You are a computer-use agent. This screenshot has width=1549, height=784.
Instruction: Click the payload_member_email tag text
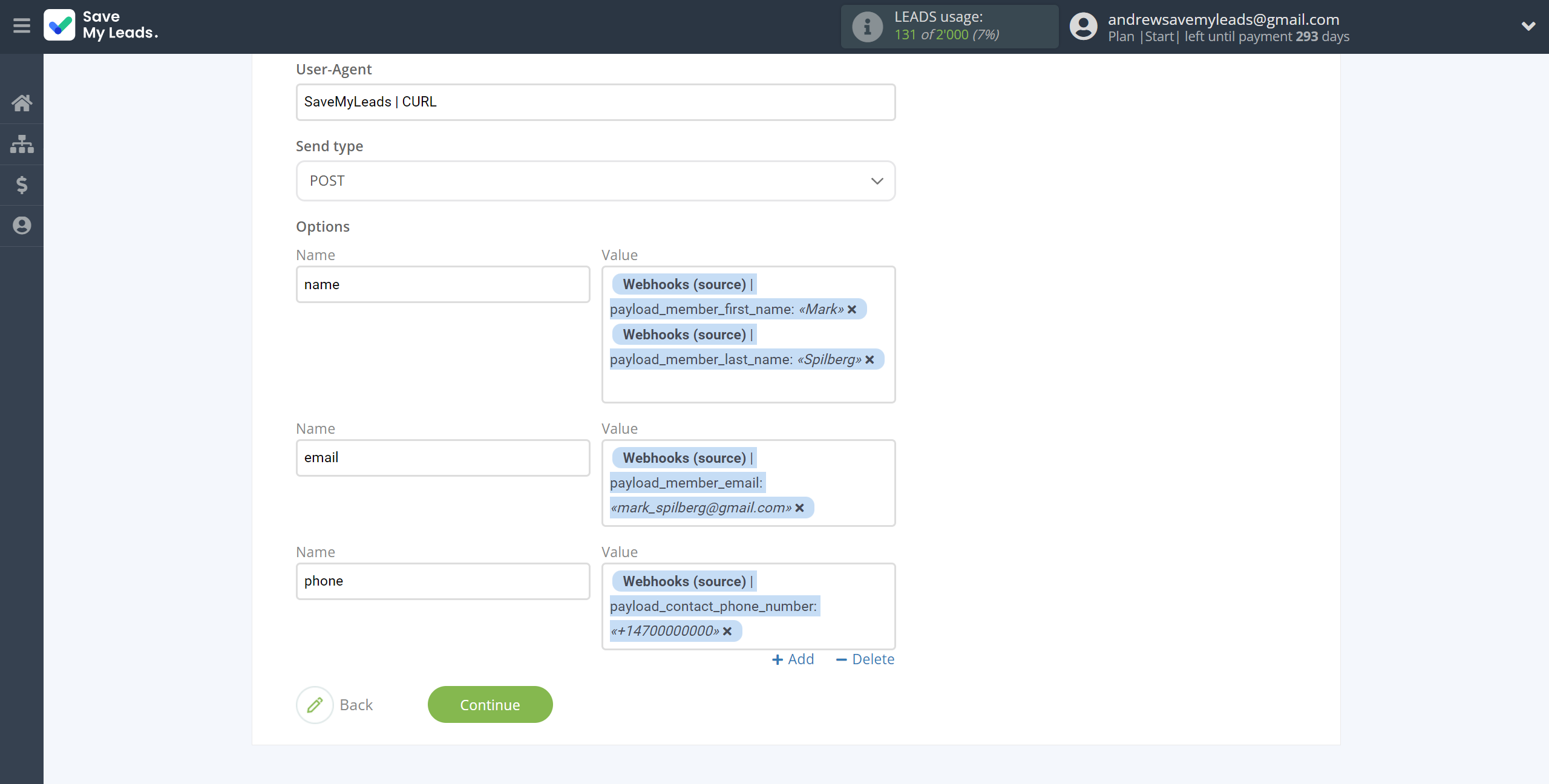point(686,483)
